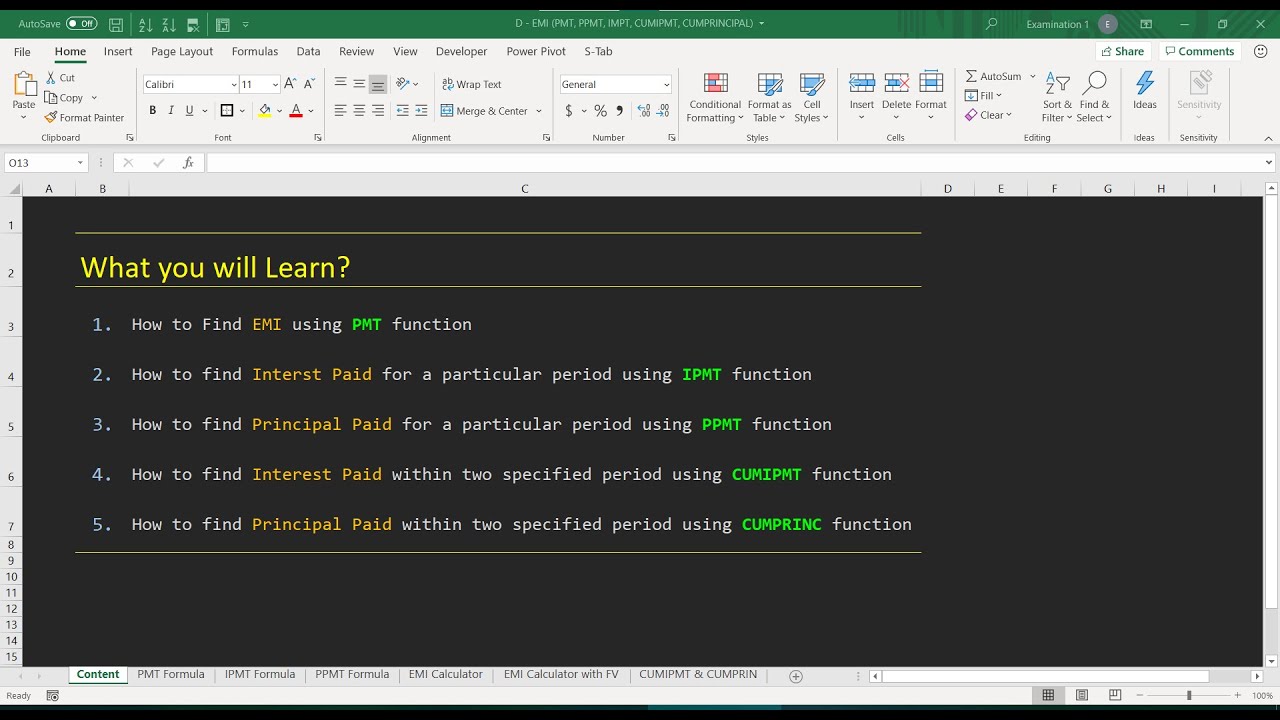Click Merge & Center
The width and height of the screenshot is (1280, 720).
[485, 111]
